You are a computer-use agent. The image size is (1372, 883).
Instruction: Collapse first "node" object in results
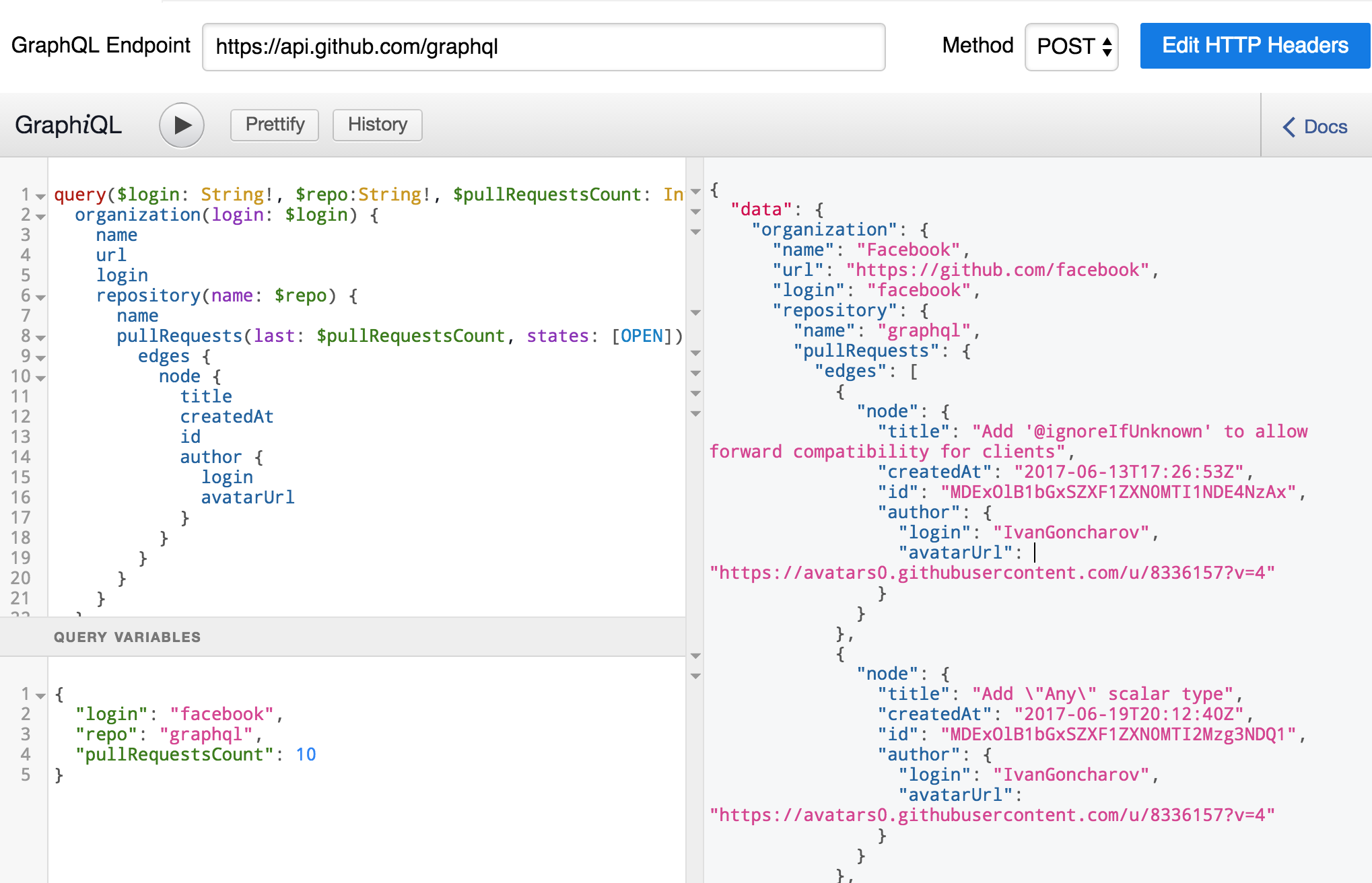(x=696, y=413)
